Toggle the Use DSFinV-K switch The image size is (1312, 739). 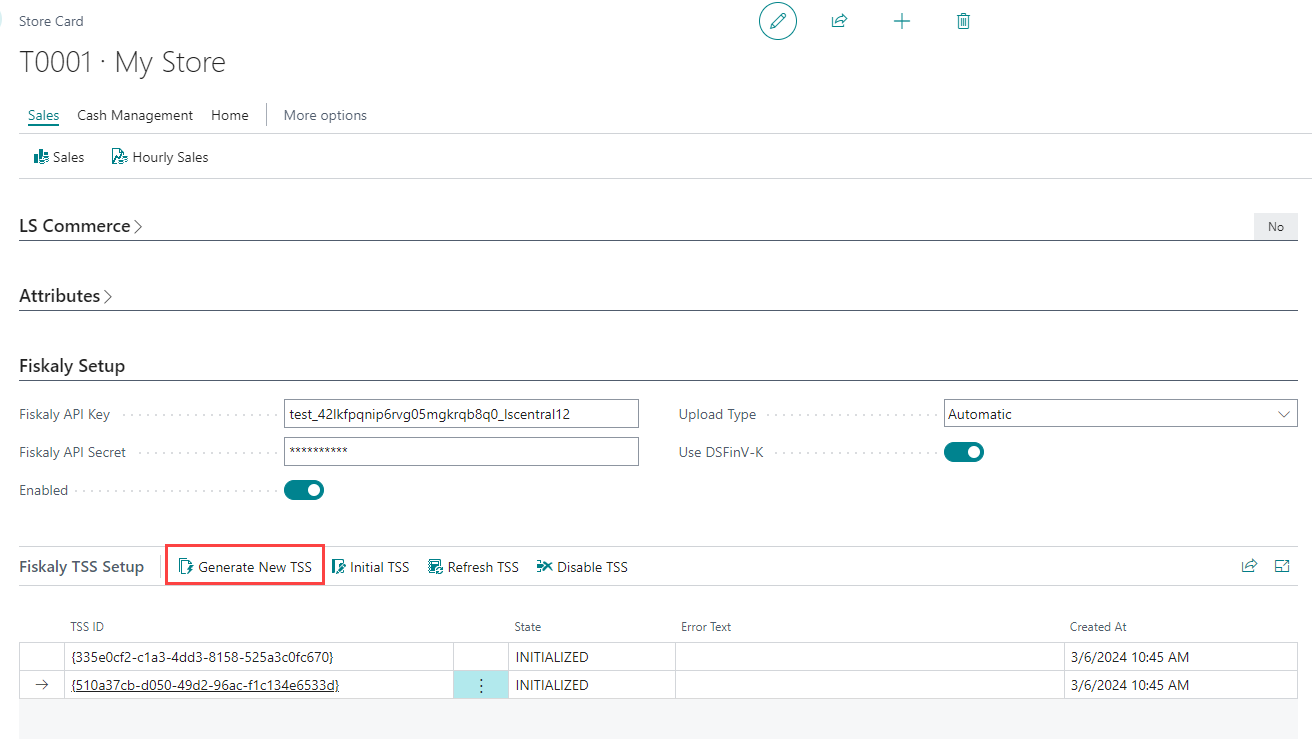[964, 452]
